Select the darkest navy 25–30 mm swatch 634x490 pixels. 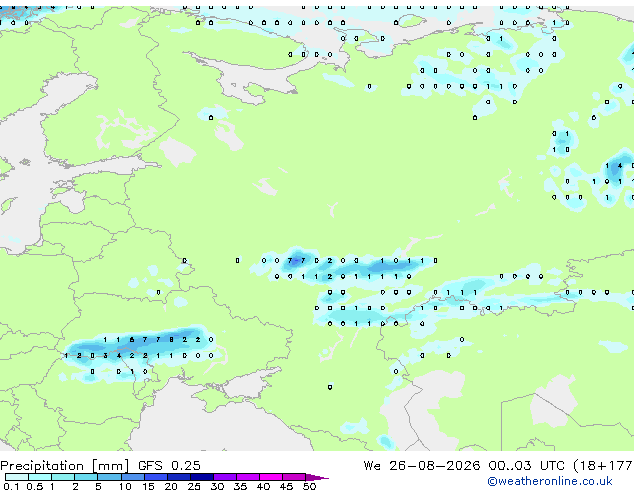[201, 477]
